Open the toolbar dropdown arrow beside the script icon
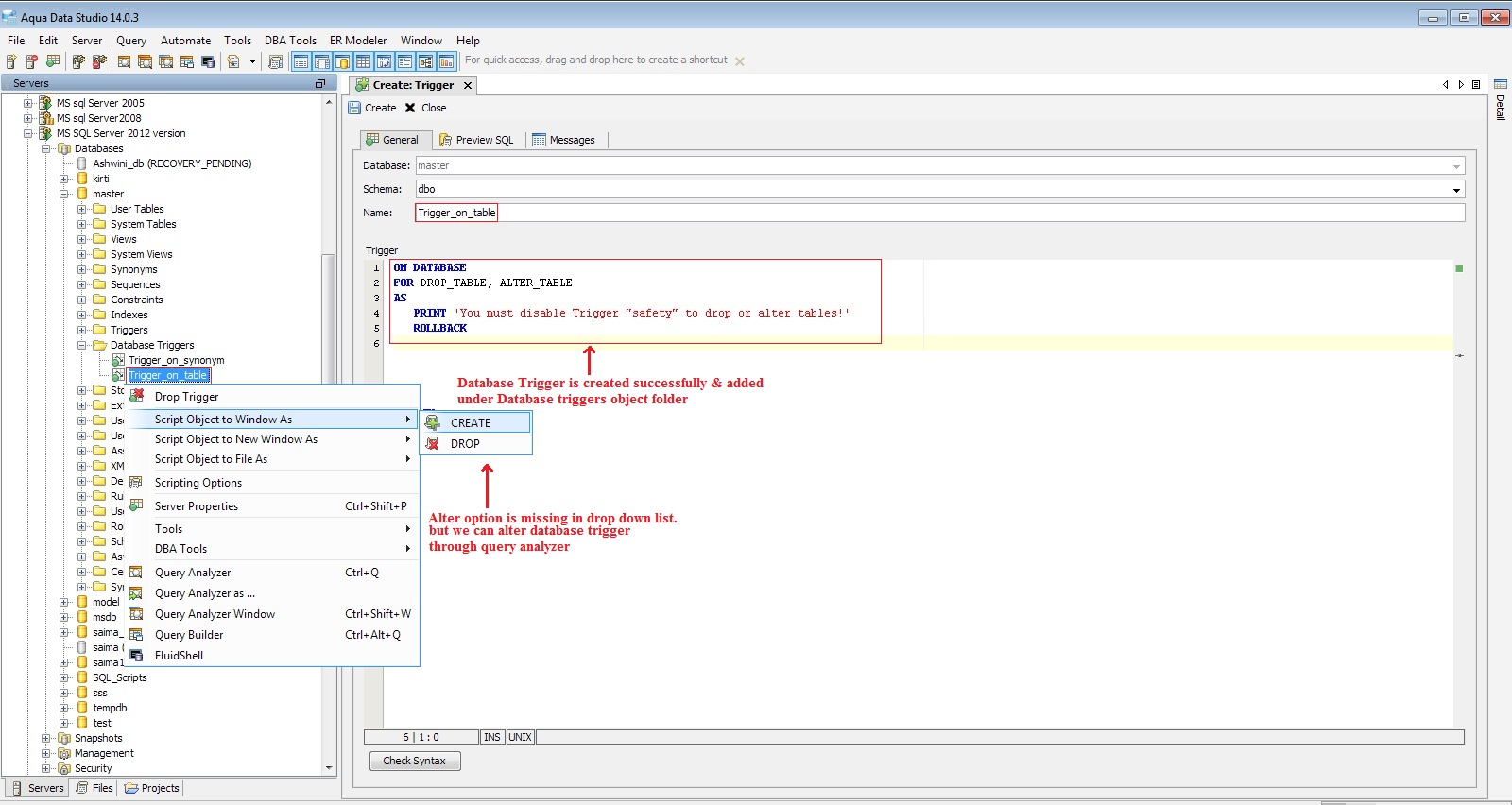 [x=252, y=61]
